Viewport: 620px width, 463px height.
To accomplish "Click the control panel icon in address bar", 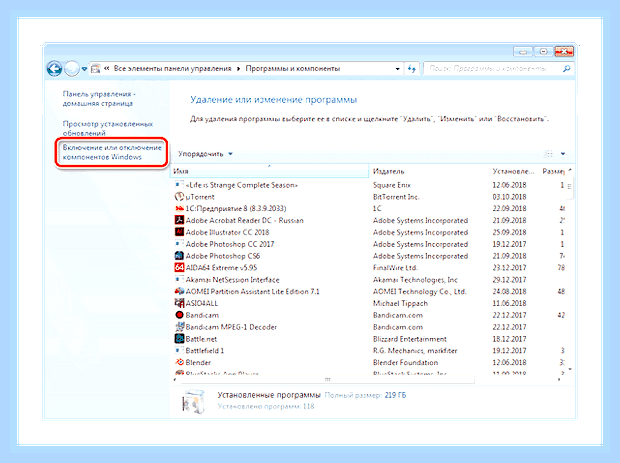I will [x=95, y=69].
